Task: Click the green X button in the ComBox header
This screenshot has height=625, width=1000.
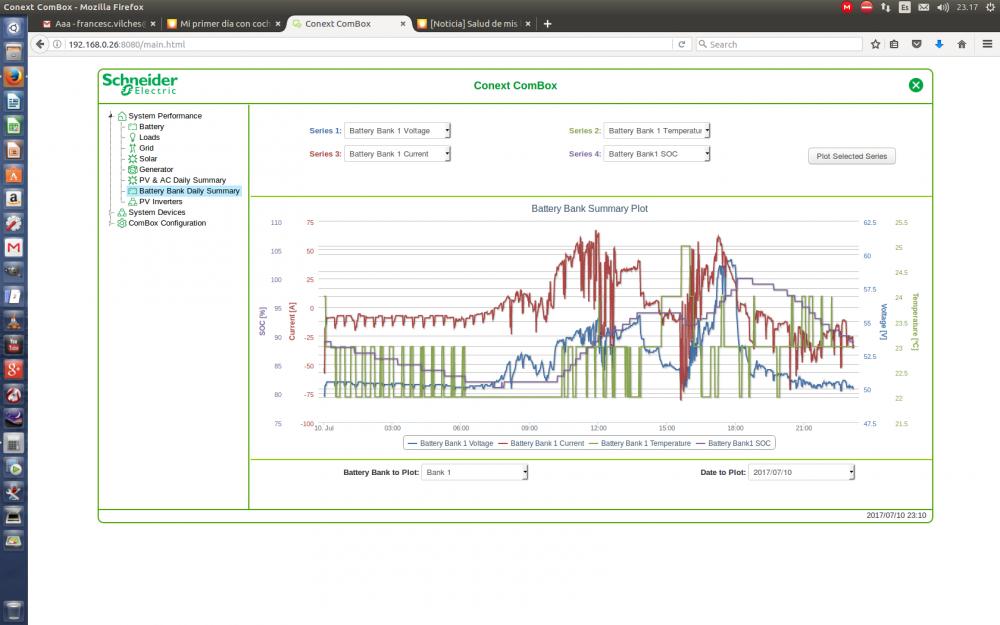Action: tap(916, 85)
